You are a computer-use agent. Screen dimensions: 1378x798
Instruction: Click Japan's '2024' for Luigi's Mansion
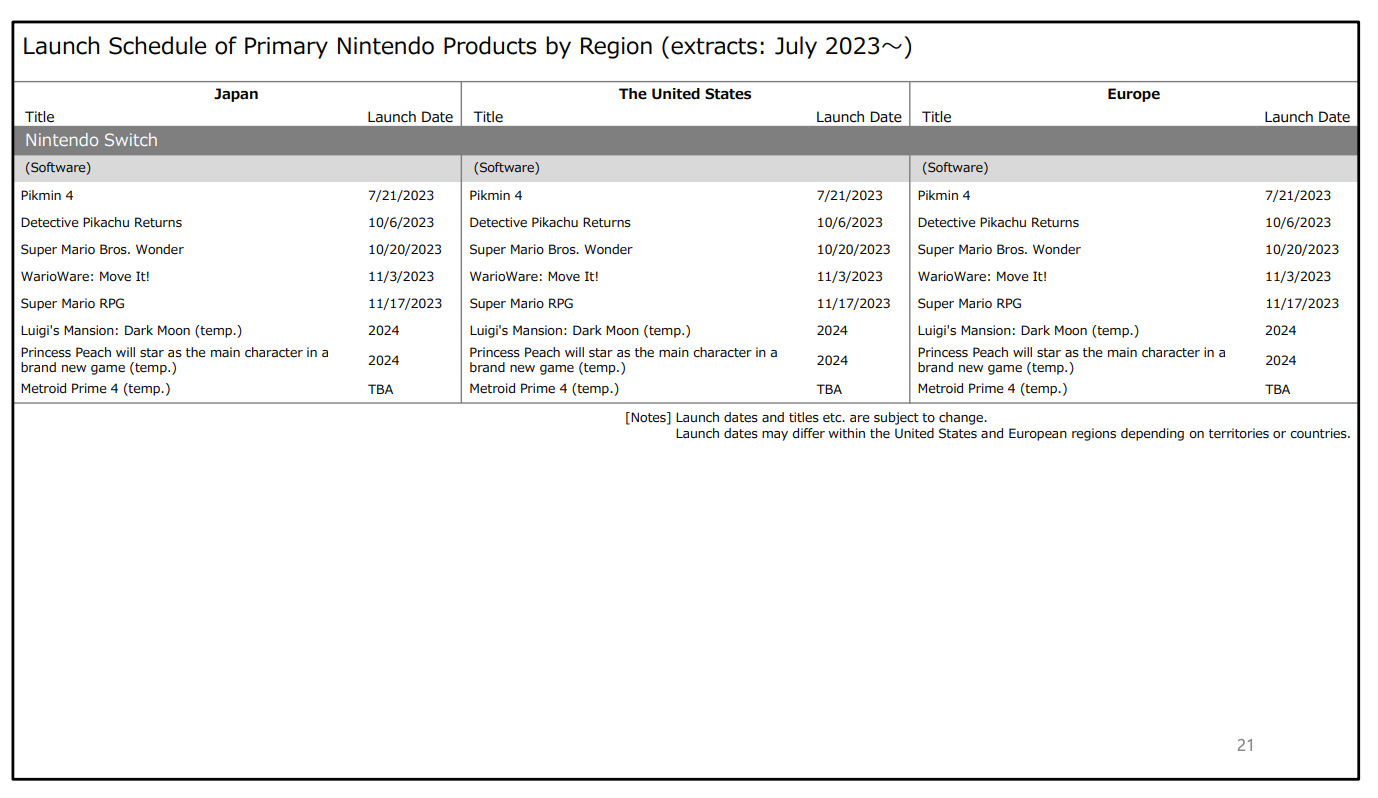pyautogui.click(x=383, y=331)
